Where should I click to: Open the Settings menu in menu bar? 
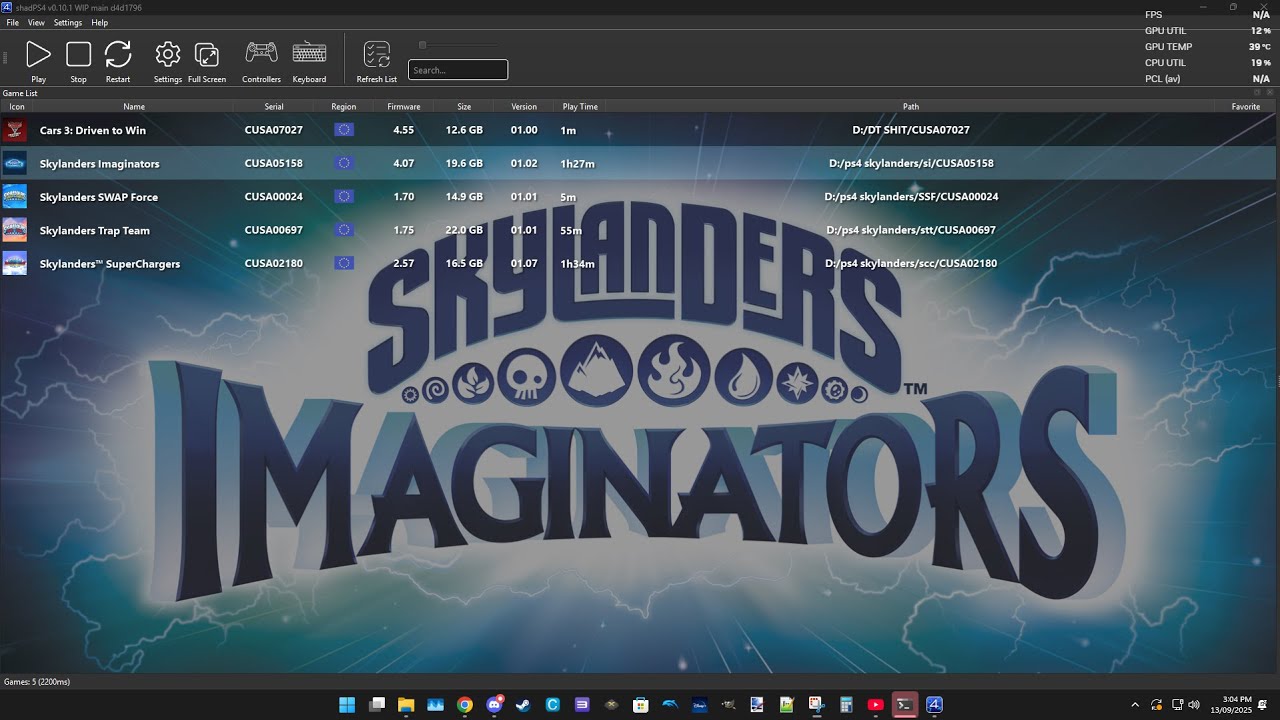[x=68, y=22]
